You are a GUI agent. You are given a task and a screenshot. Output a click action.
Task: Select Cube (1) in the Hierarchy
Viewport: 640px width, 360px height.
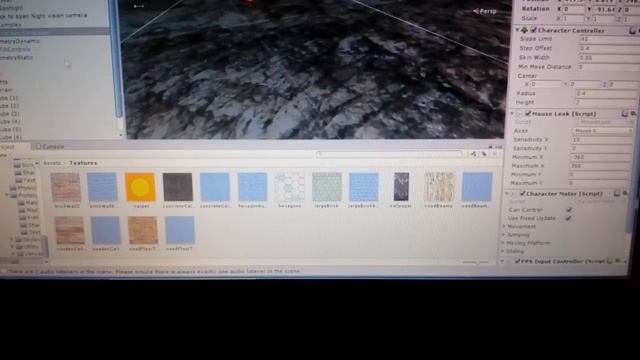point(10,98)
